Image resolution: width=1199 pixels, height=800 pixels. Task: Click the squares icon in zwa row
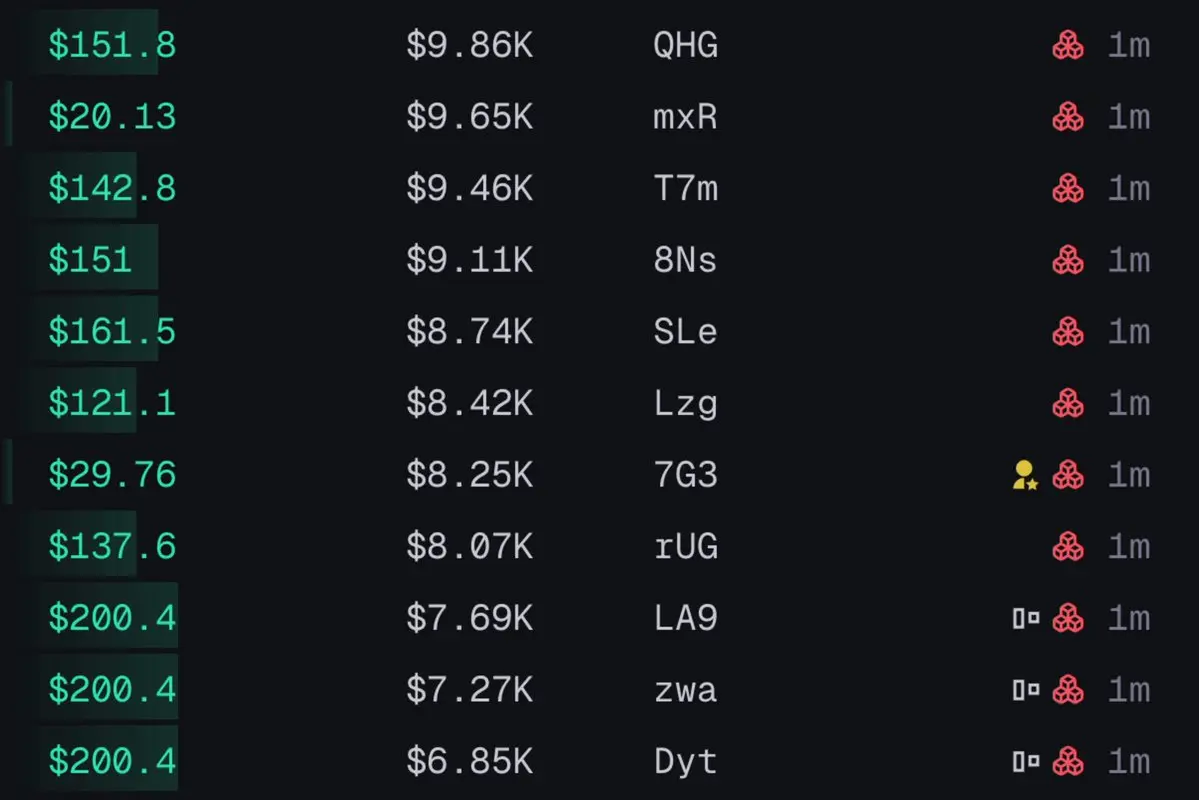(1025, 690)
